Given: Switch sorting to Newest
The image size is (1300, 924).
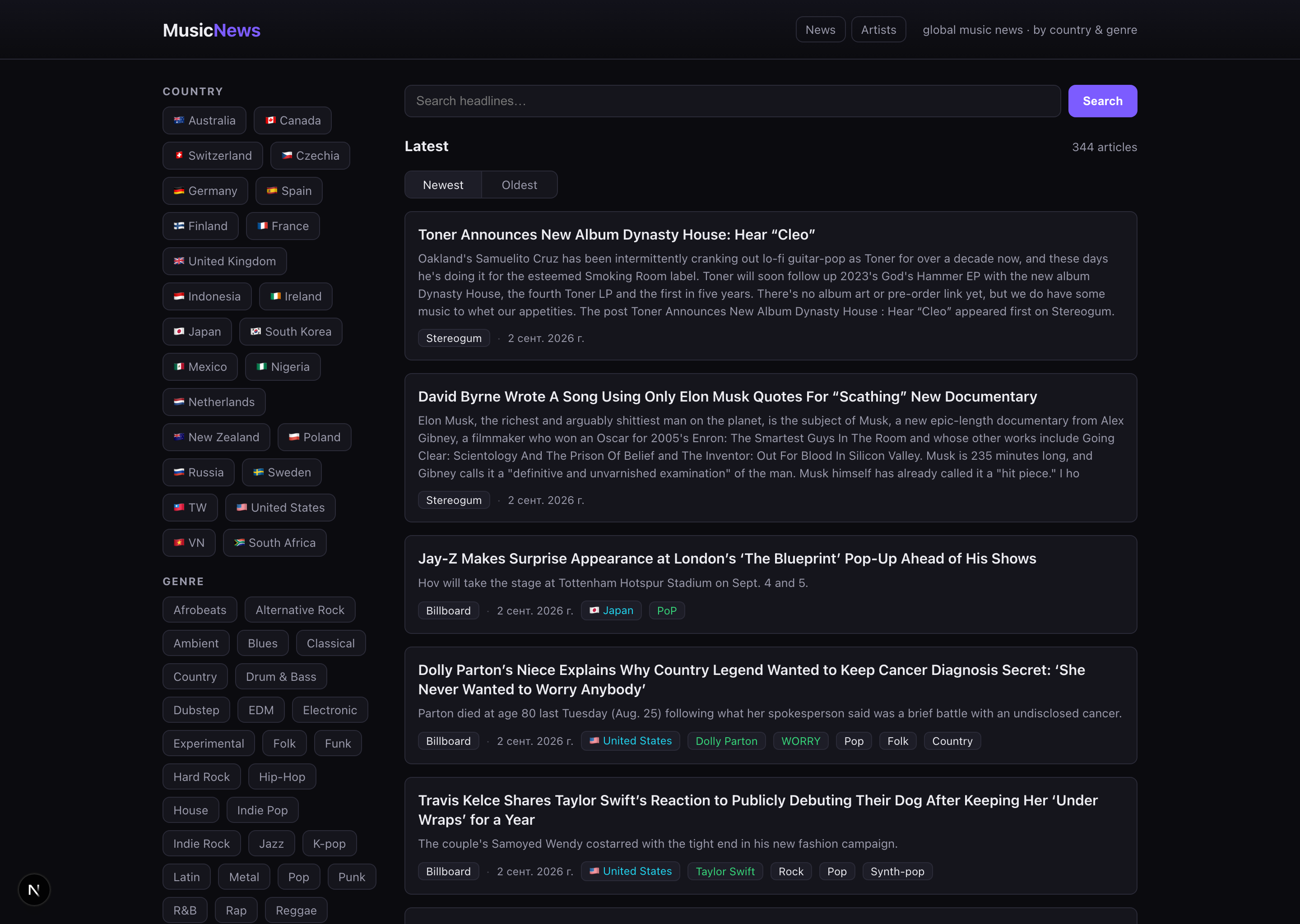Looking at the screenshot, I should [x=443, y=185].
